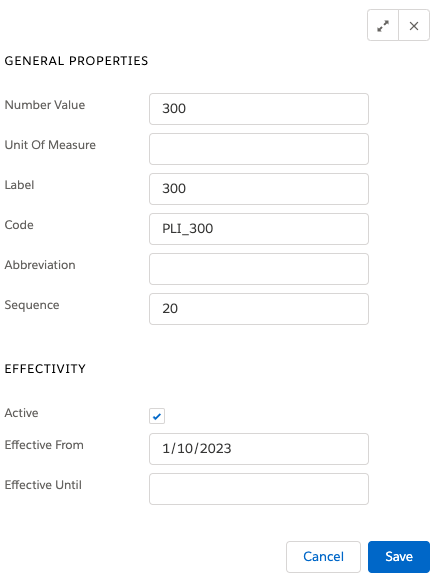Click the Unit Of Measure label

(50, 145)
